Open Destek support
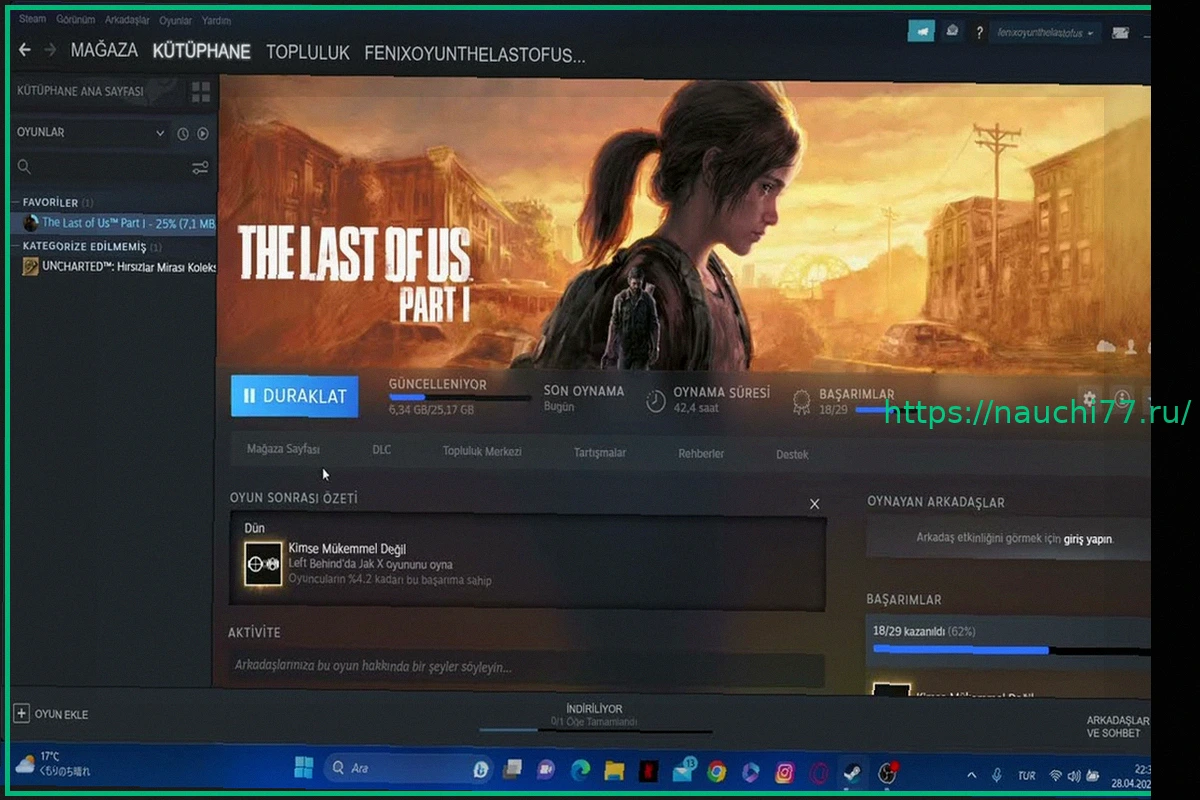The height and width of the screenshot is (800, 1200). pos(792,455)
